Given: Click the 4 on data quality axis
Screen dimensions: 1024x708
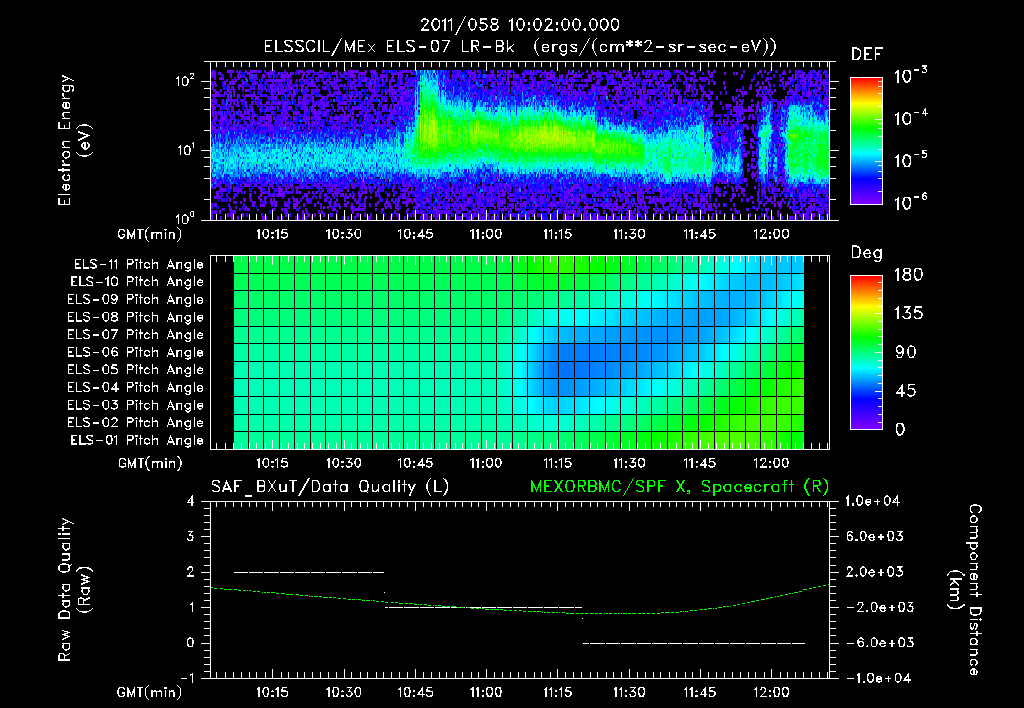Looking at the screenshot, I should click(x=190, y=501).
